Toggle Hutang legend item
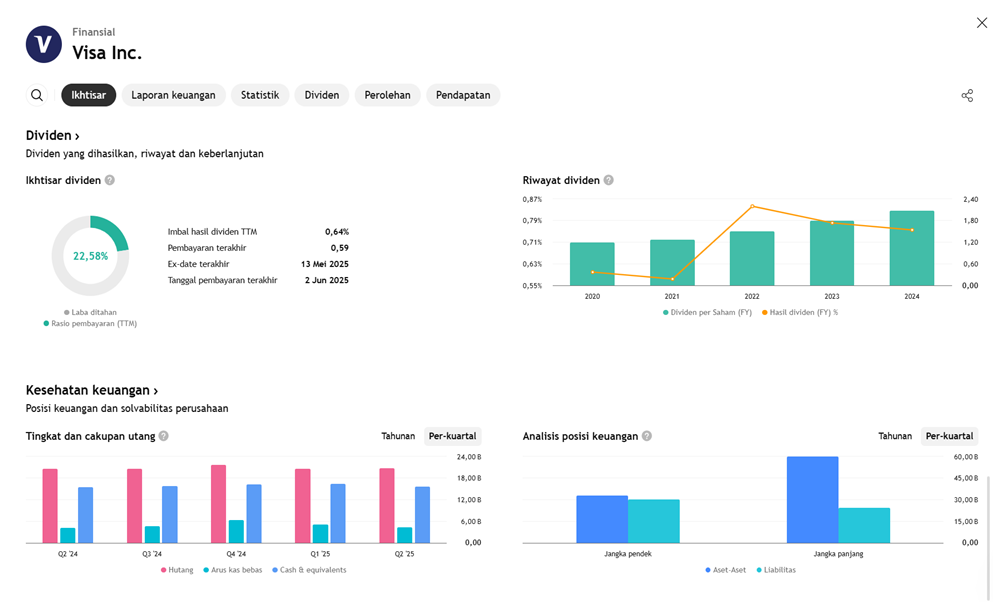Viewport: 993px width, 602px height. tap(177, 570)
